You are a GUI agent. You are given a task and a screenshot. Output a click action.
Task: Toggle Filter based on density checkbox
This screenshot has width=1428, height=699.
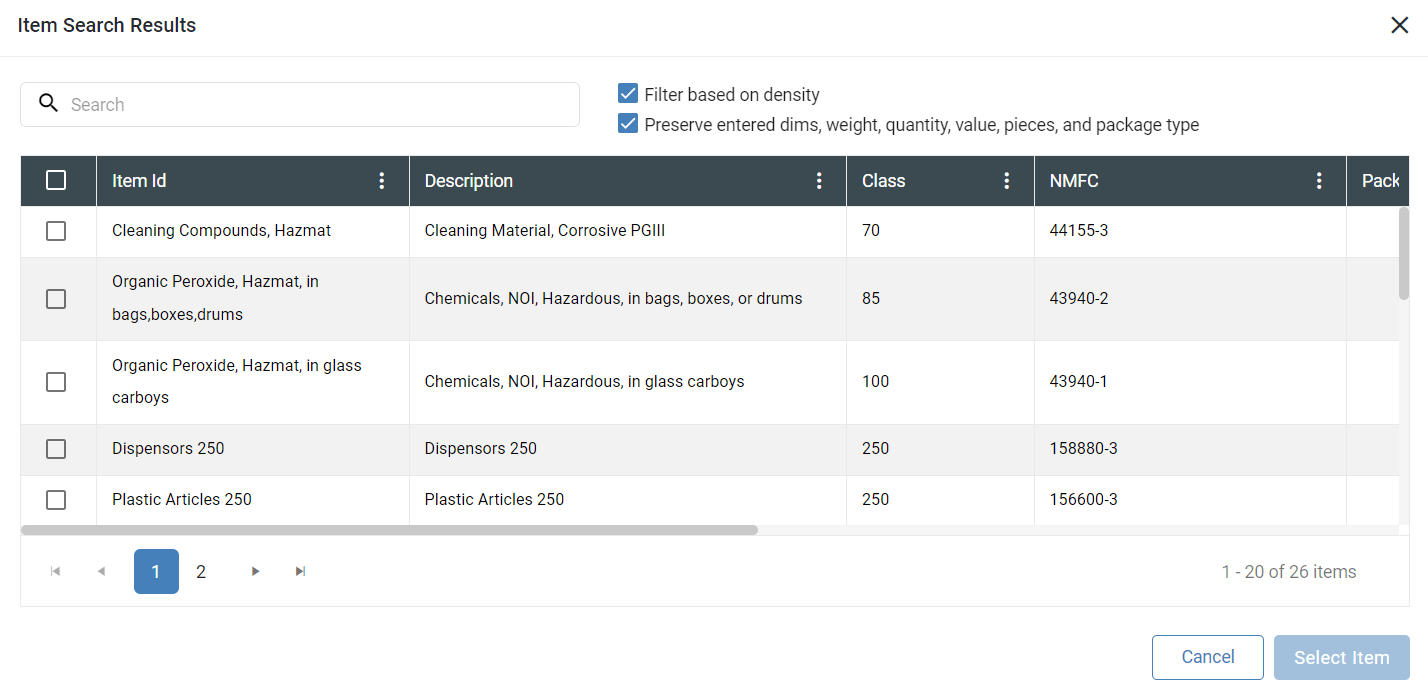click(x=628, y=94)
